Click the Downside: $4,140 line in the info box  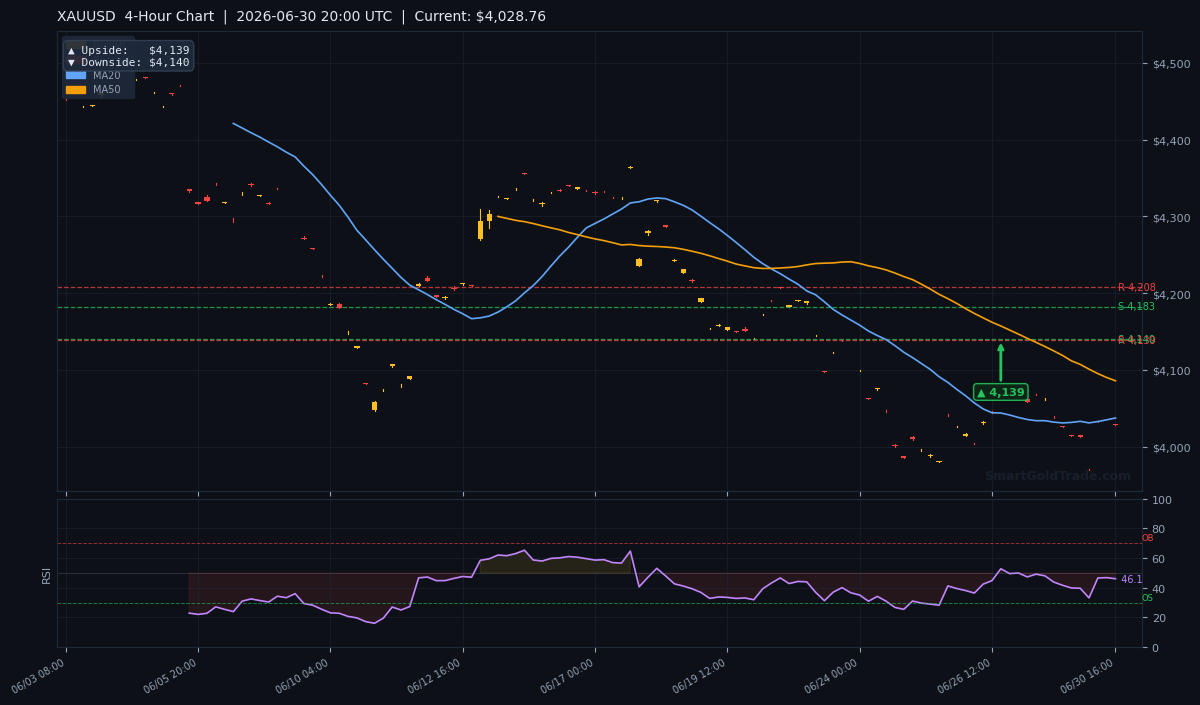[128, 62]
